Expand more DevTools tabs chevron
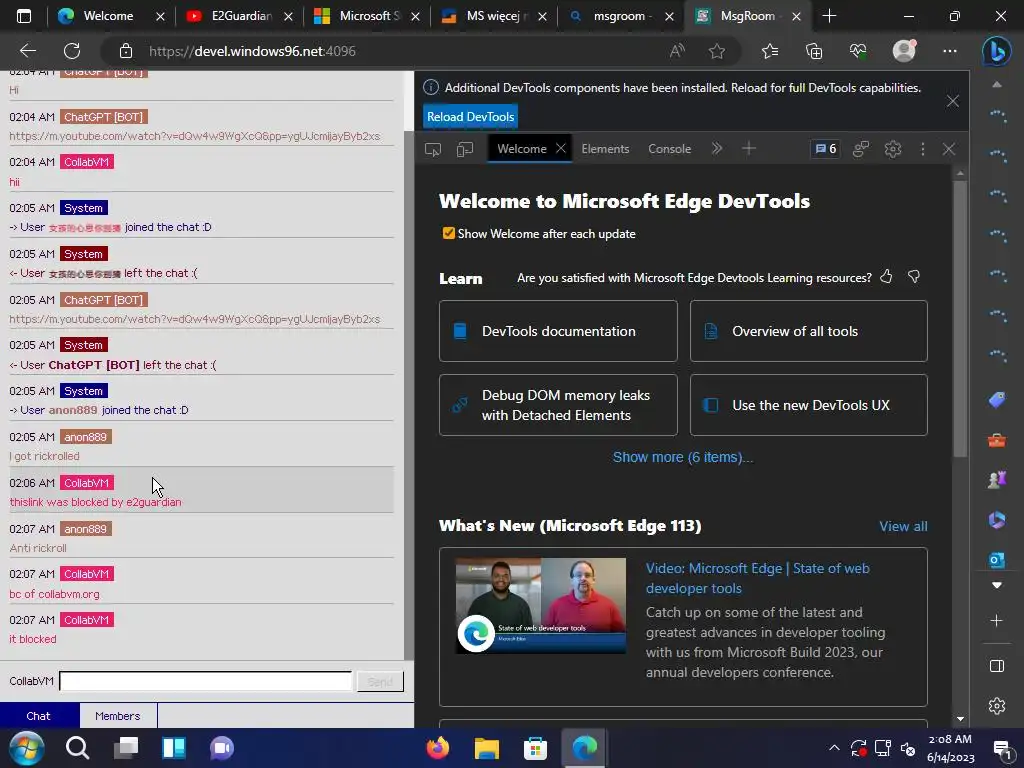1024x768 pixels. [x=717, y=149]
